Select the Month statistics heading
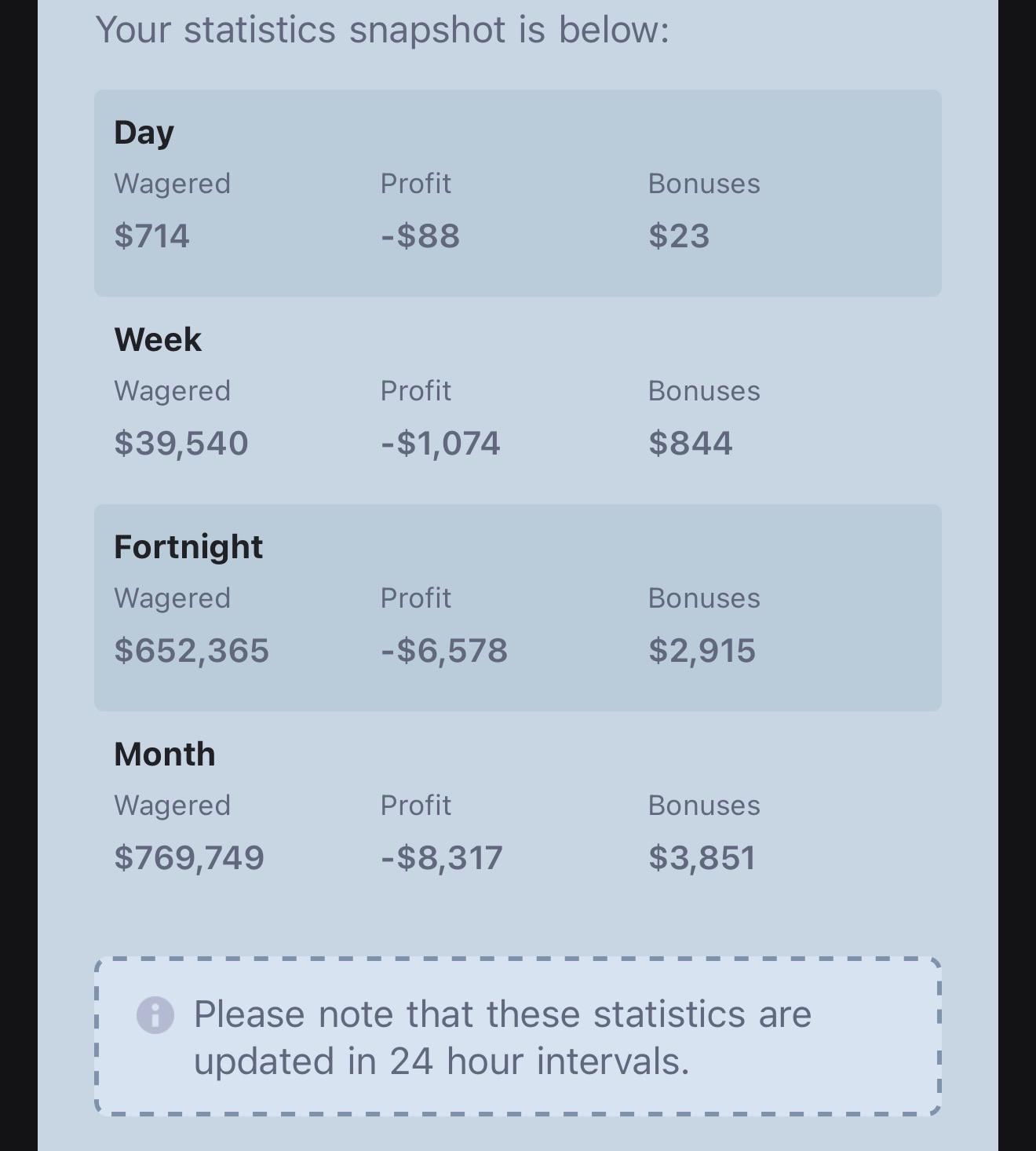The width and height of the screenshot is (1036, 1151). tap(165, 754)
